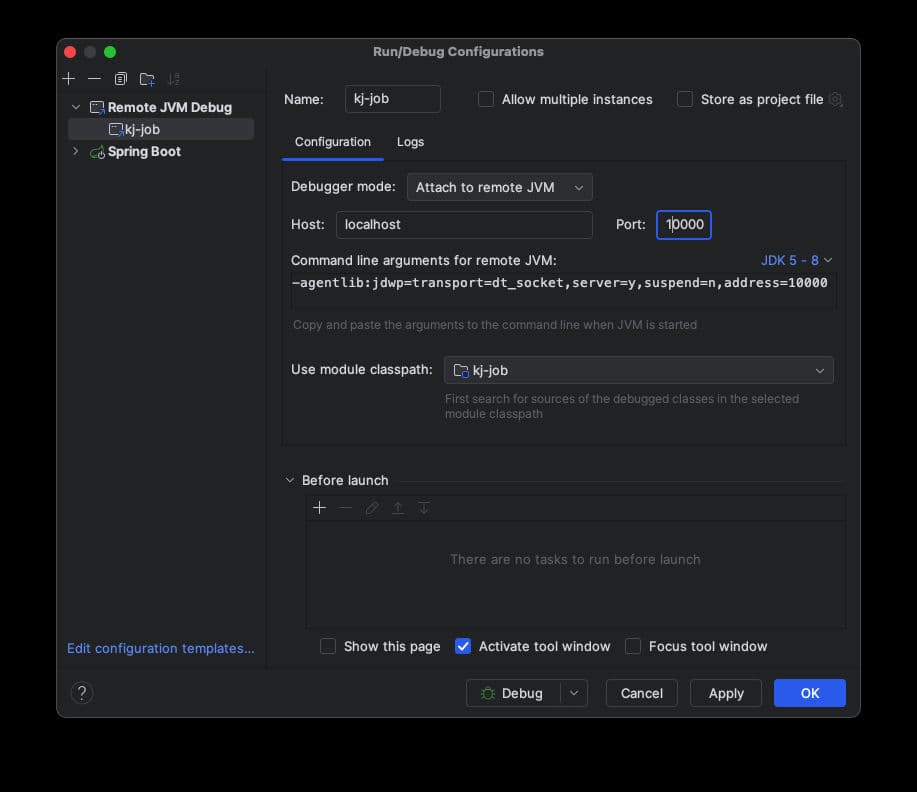Click the Move into new folder icon
This screenshot has height=792, width=917.
147,79
